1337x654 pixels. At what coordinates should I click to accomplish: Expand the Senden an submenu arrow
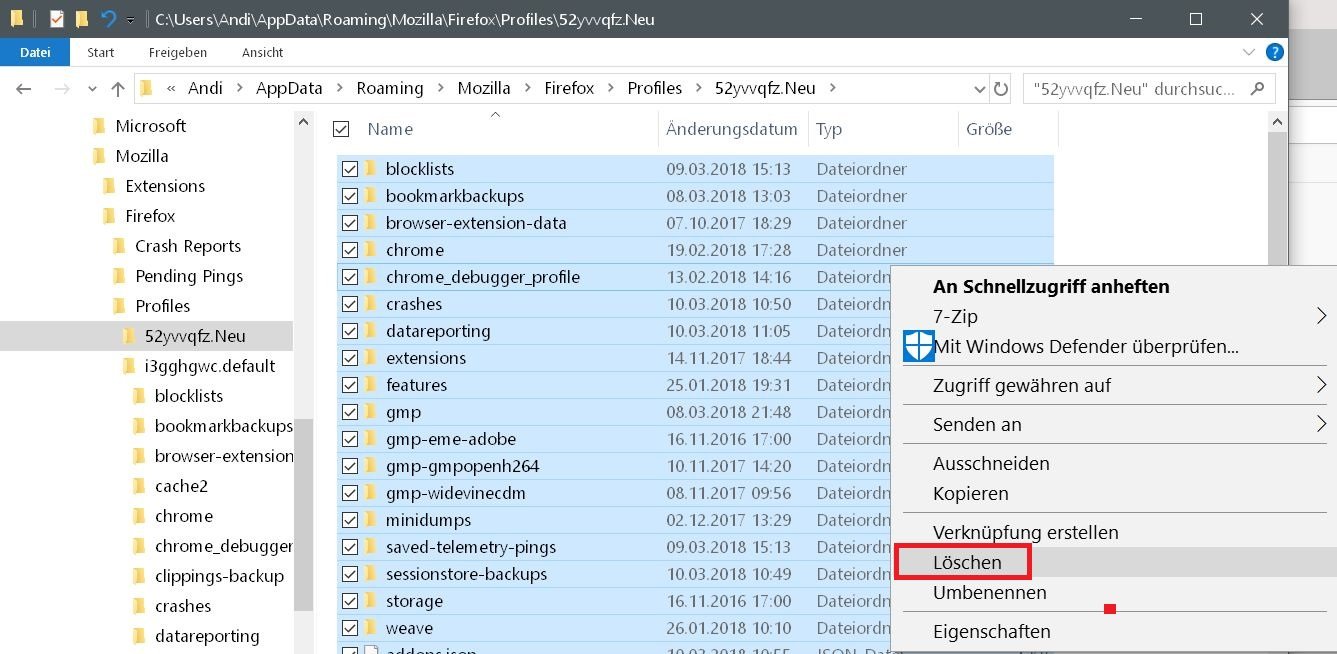pyautogui.click(x=1321, y=424)
